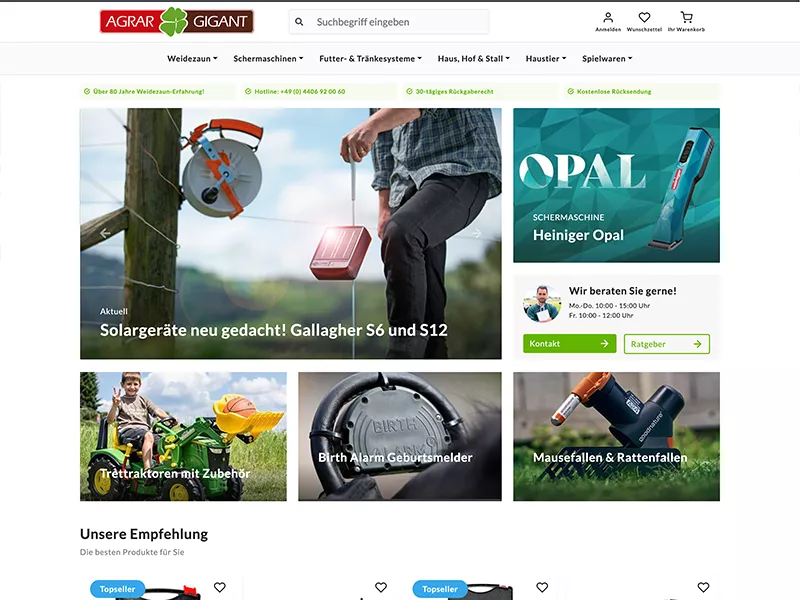The height and width of the screenshot is (600, 800).
Task: Click the arrow inside Ratgeber button
Action: pos(698,344)
